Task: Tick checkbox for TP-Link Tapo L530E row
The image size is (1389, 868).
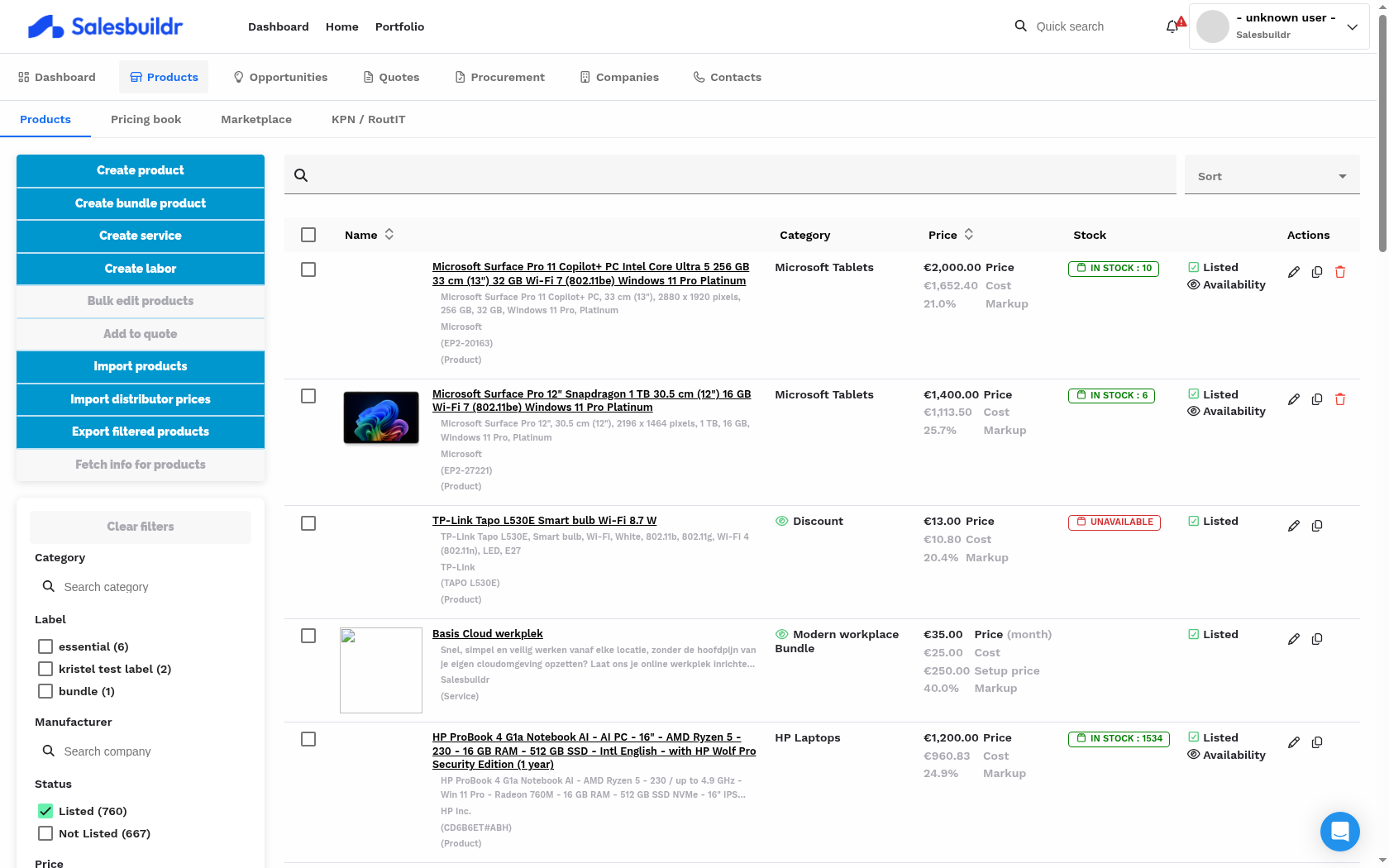Action: (308, 523)
